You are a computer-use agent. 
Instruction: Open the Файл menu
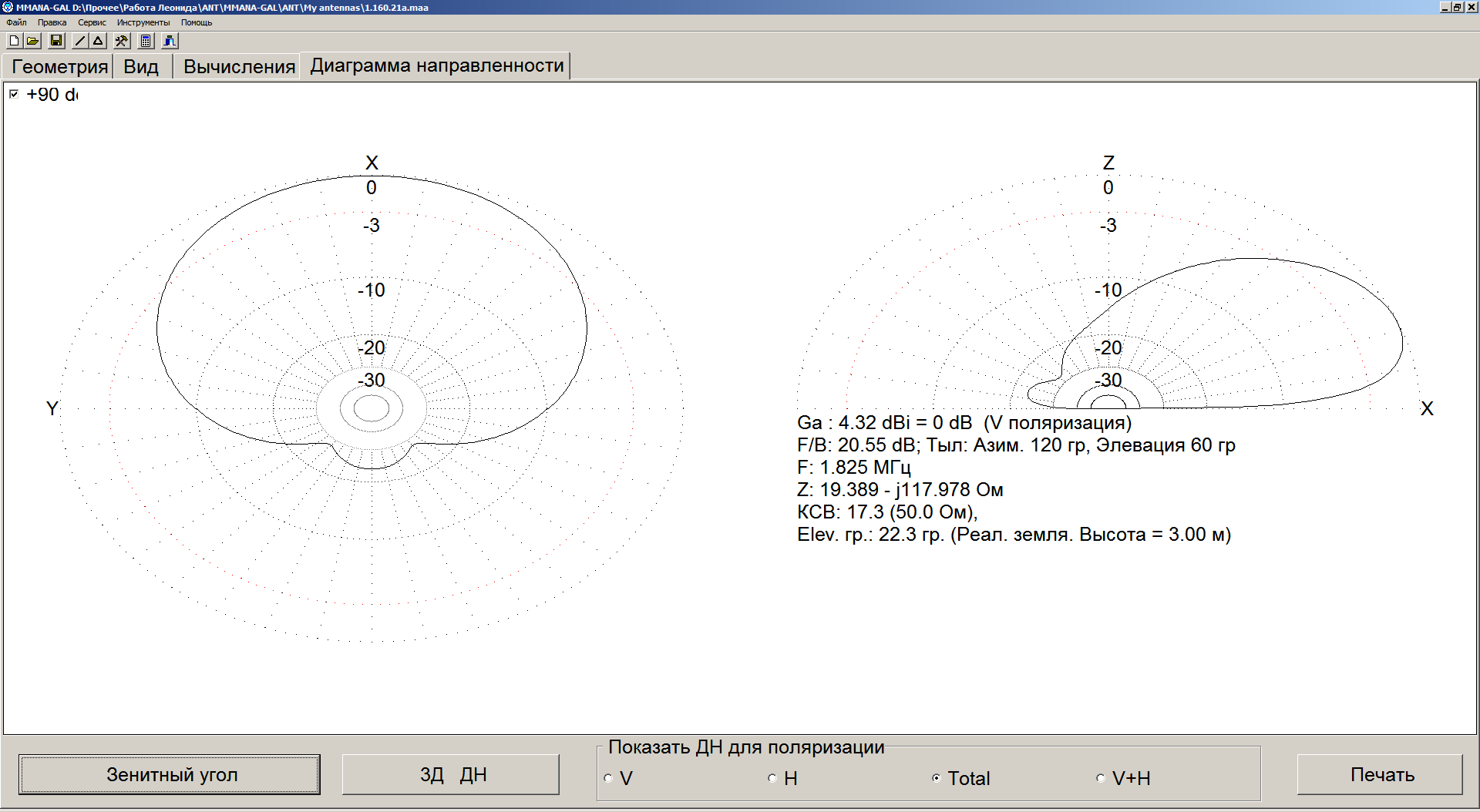pyautogui.click(x=16, y=22)
